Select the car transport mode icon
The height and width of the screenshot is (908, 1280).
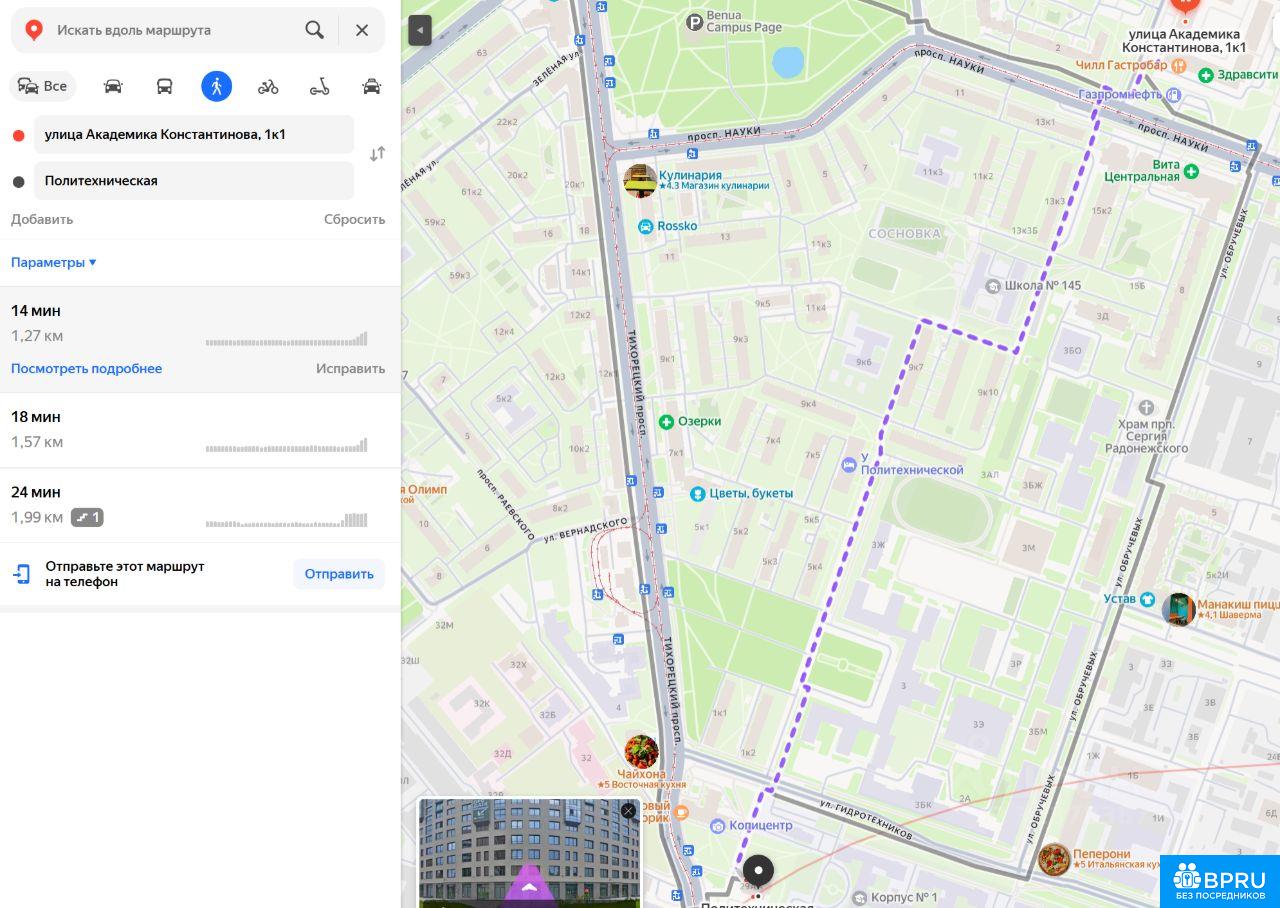tap(113, 86)
